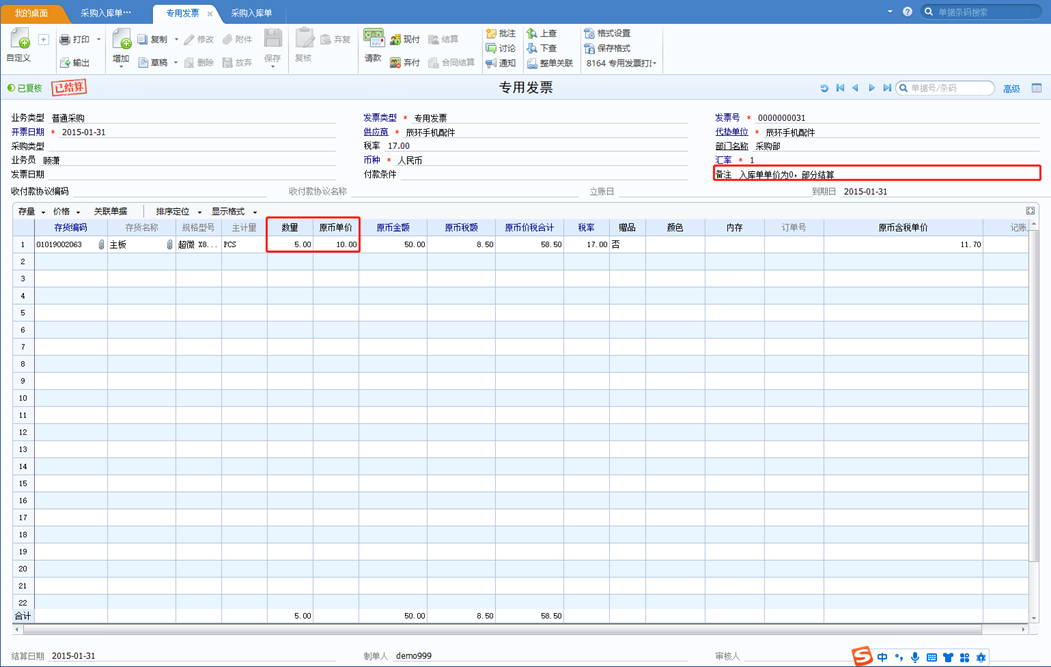Screen dimensions: 1051x667
Task: Click the 上查 trace-up icon
Action: [x=532, y=33]
